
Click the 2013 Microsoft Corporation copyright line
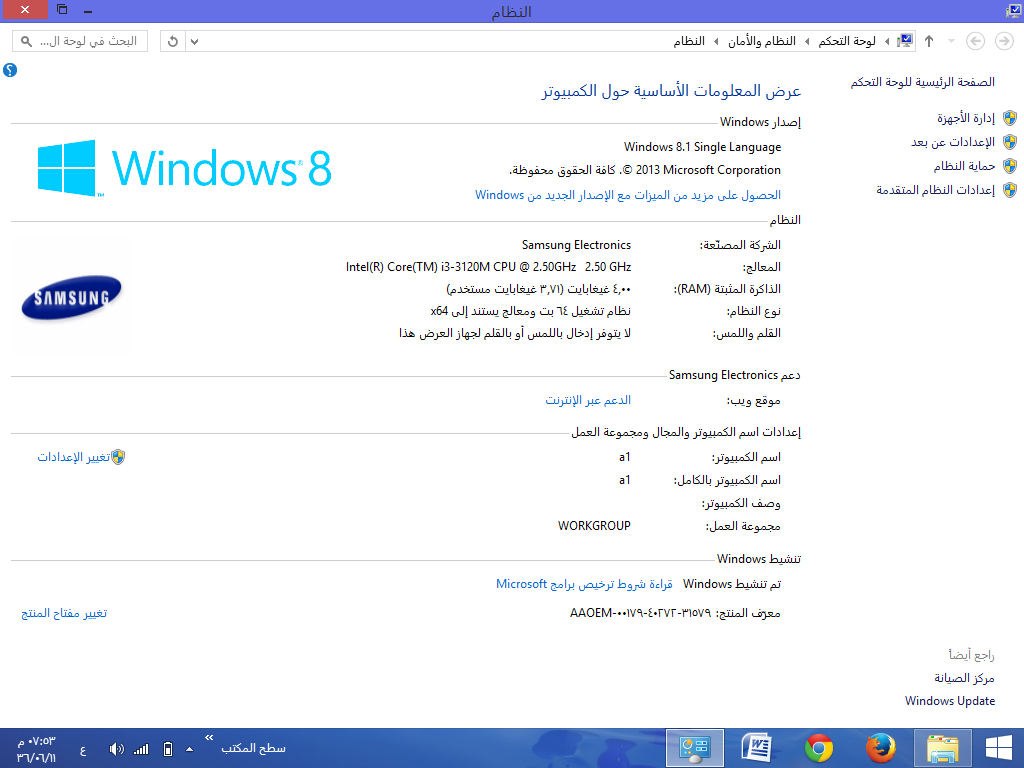click(x=645, y=170)
